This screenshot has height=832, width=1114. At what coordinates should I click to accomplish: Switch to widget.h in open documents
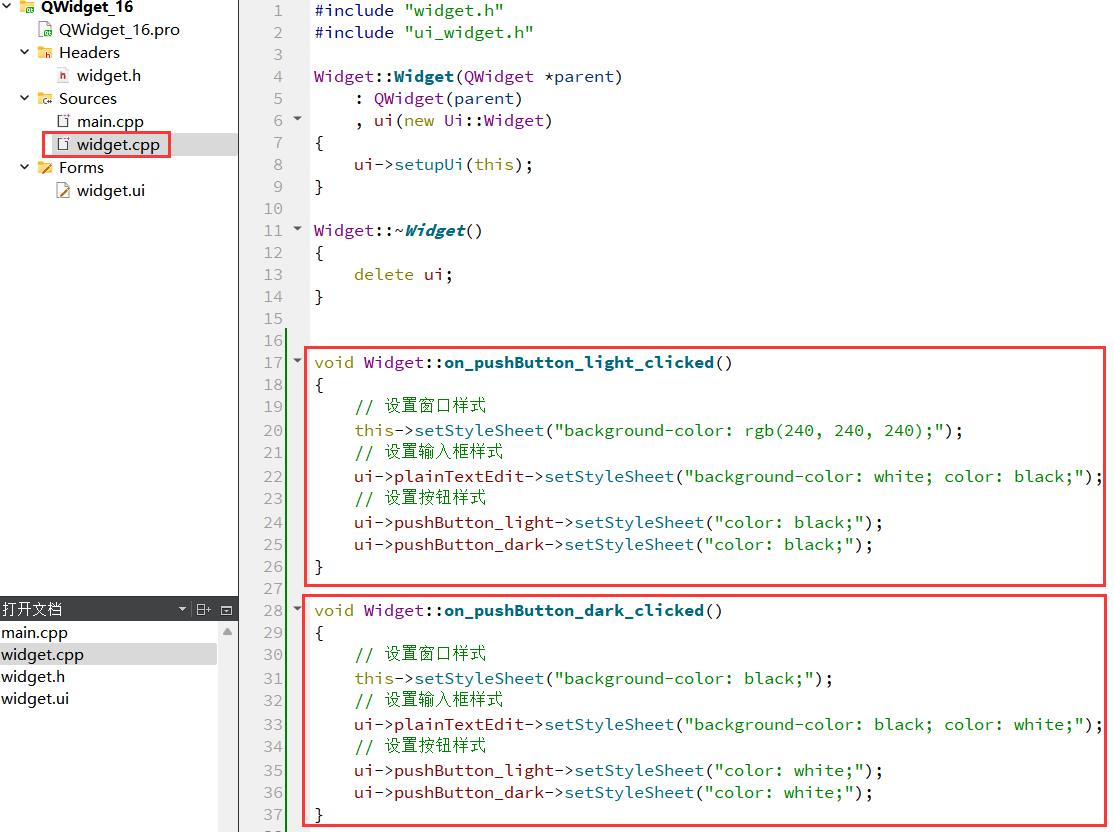click(108, 676)
